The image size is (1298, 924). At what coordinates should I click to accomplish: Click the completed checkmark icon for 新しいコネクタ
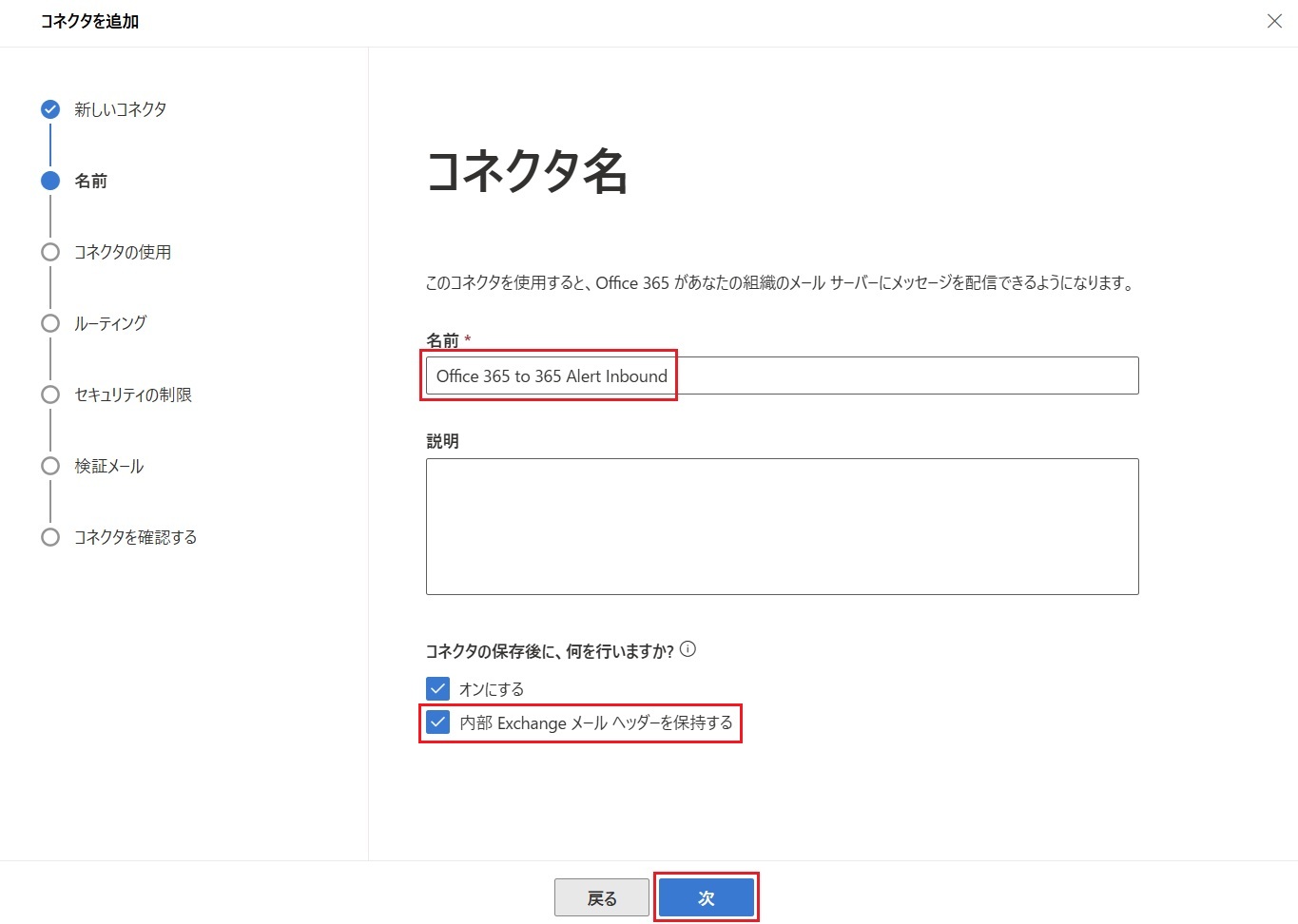[50, 109]
